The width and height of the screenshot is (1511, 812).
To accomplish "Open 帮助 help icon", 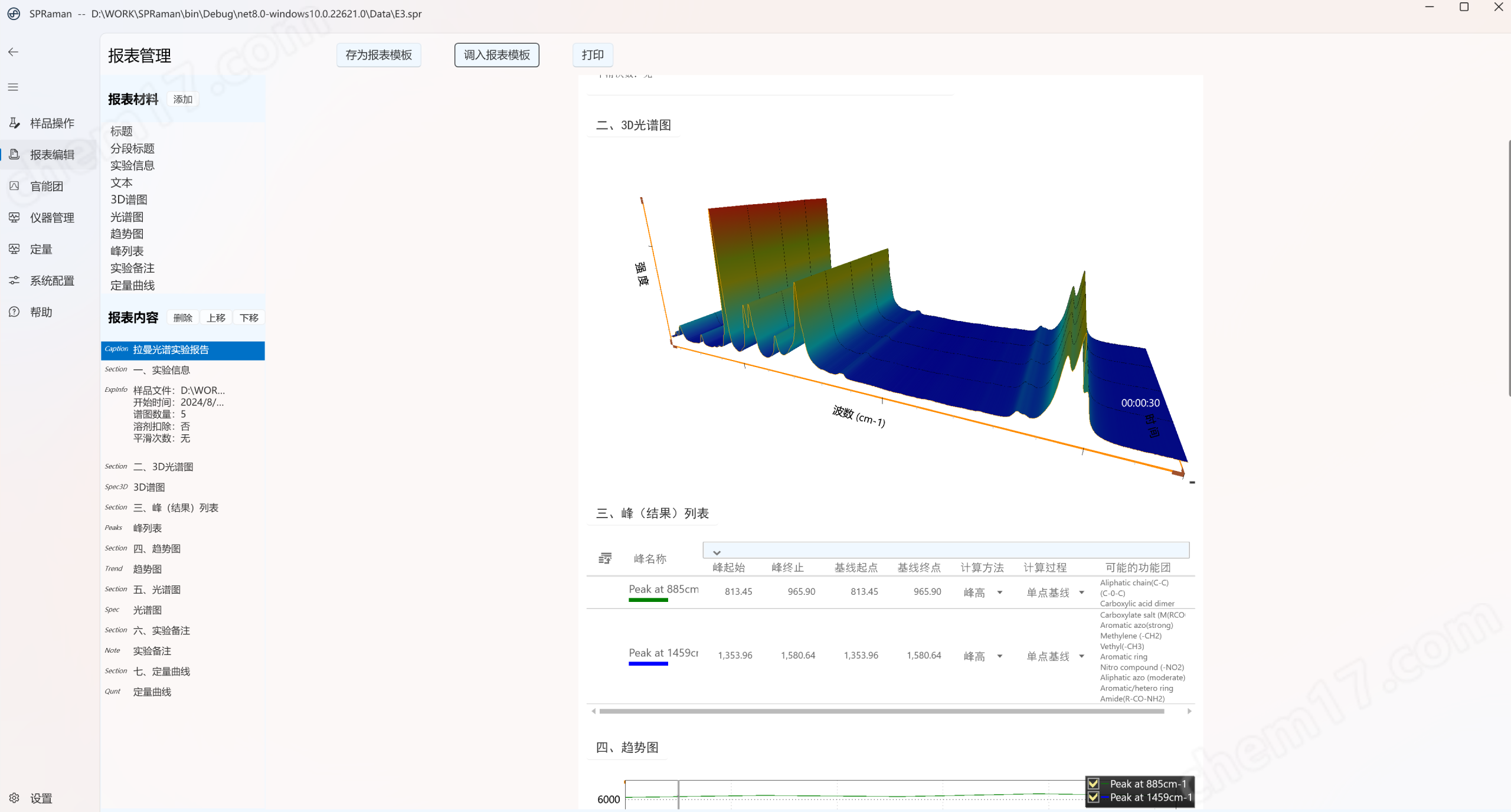I will (x=14, y=312).
